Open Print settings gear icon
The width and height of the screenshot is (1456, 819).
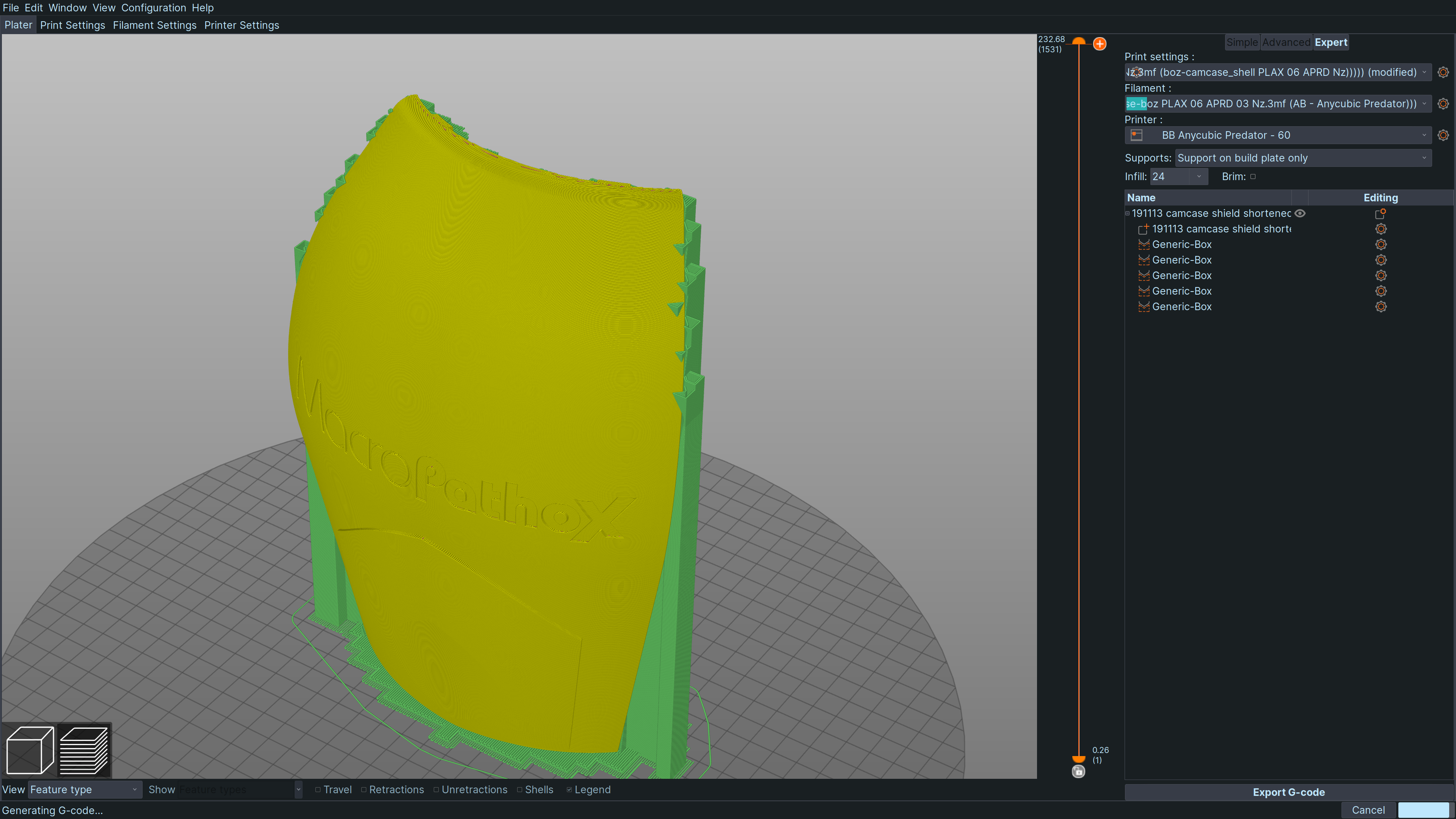pos(1443,72)
